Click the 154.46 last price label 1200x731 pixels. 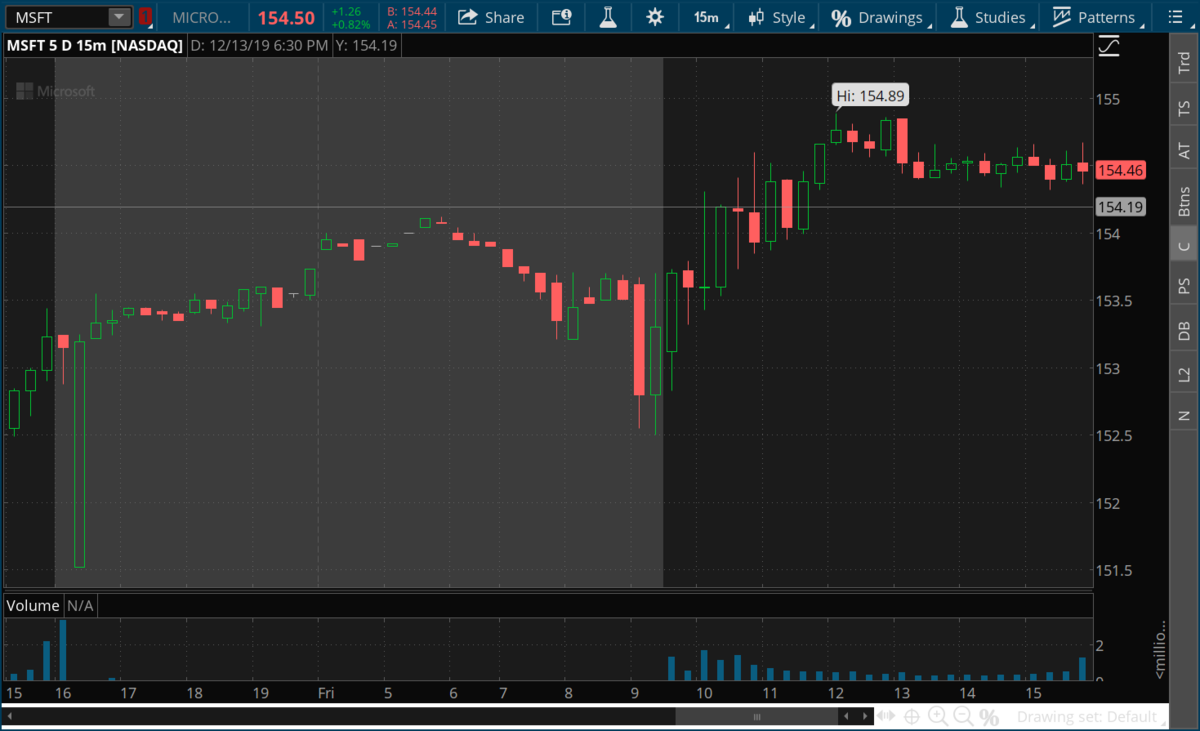(x=1120, y=170)
